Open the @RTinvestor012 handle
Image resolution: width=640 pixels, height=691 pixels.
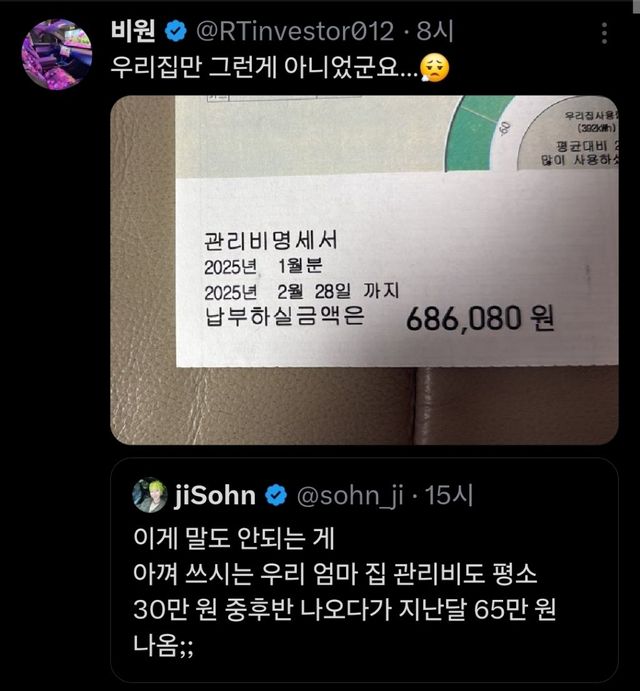(295, 32)
